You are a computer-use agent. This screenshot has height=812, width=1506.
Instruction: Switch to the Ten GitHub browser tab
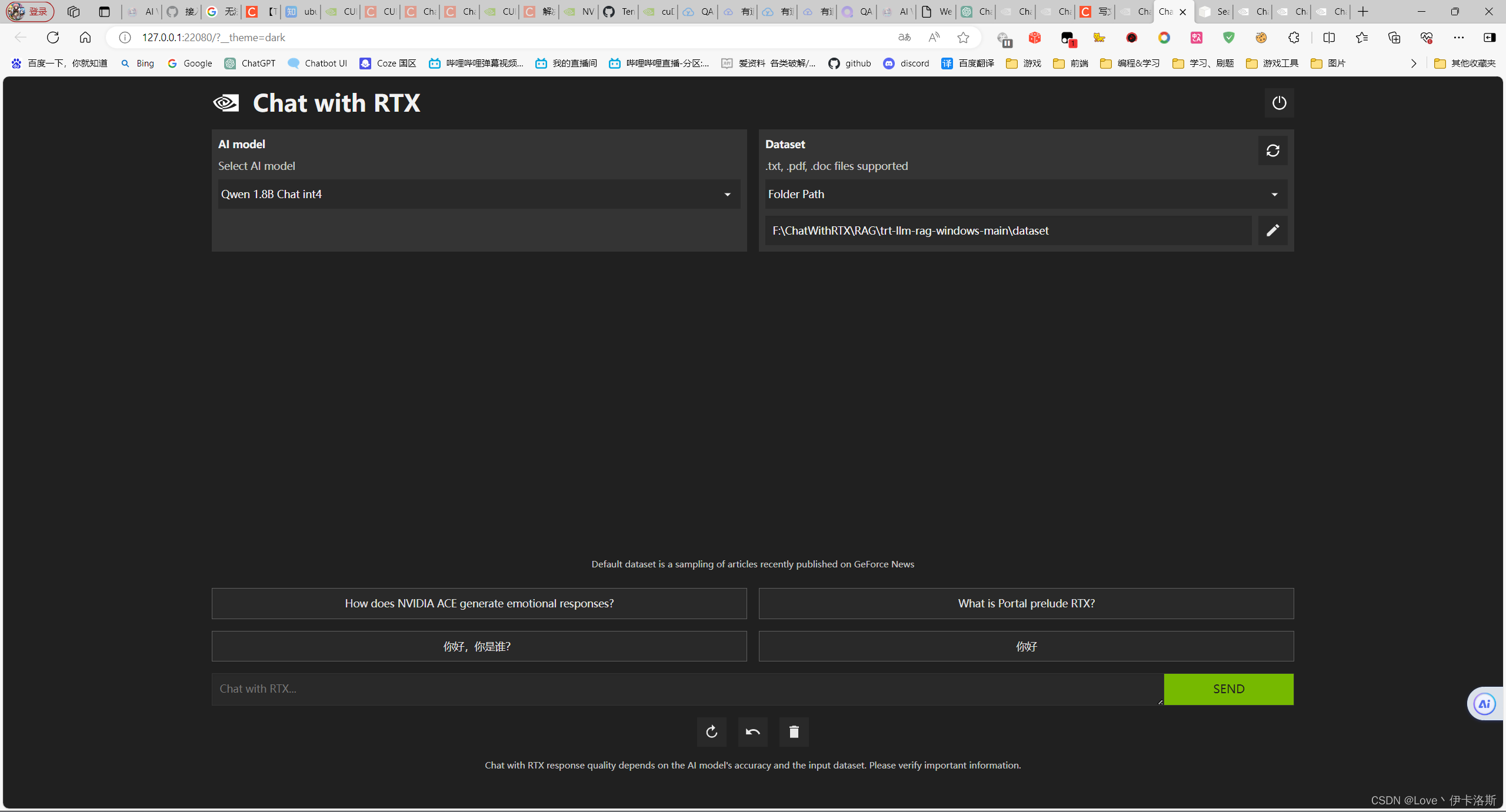coord(619,12)
